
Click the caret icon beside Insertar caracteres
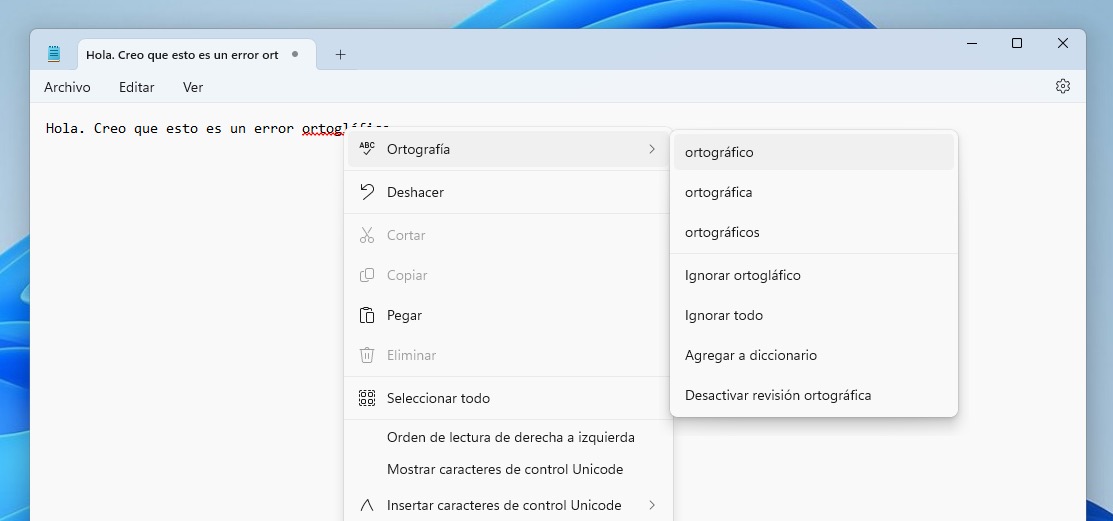367,505
